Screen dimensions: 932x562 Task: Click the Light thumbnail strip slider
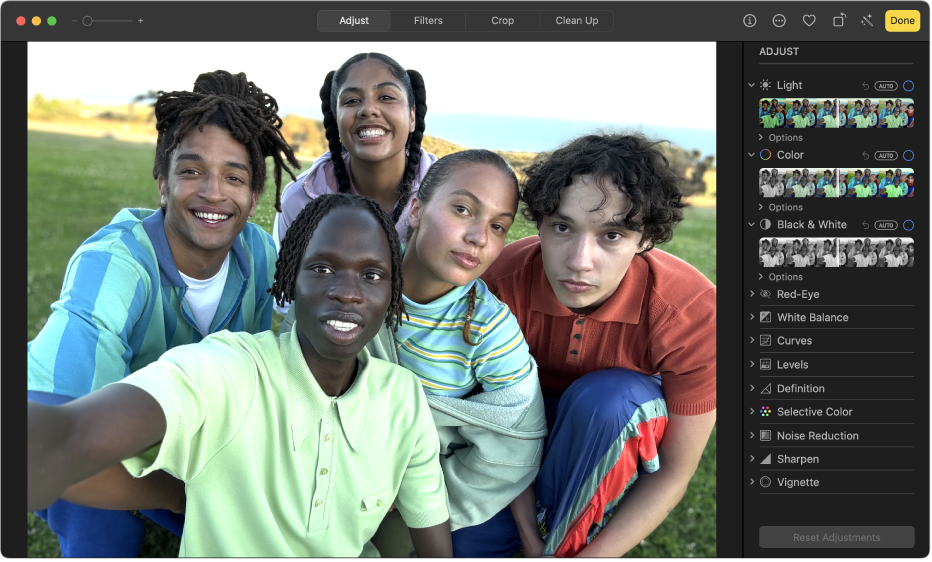(836, 113)
